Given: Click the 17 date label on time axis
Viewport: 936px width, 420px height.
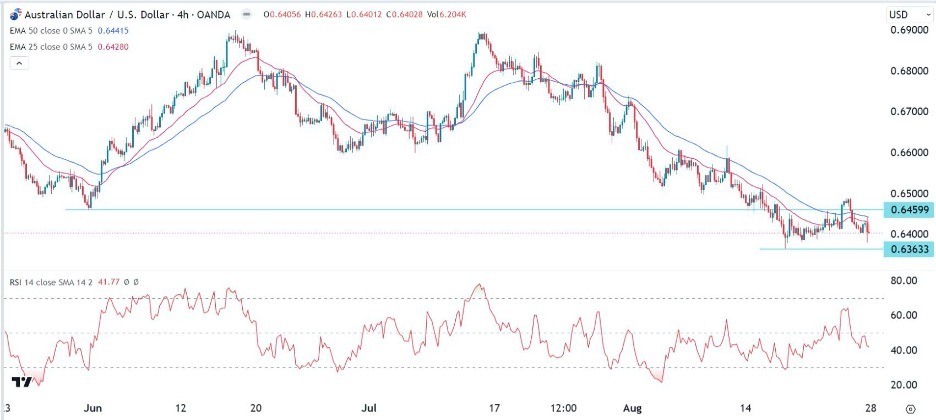Looking at the screenshot, I should (x=493, y=409).
